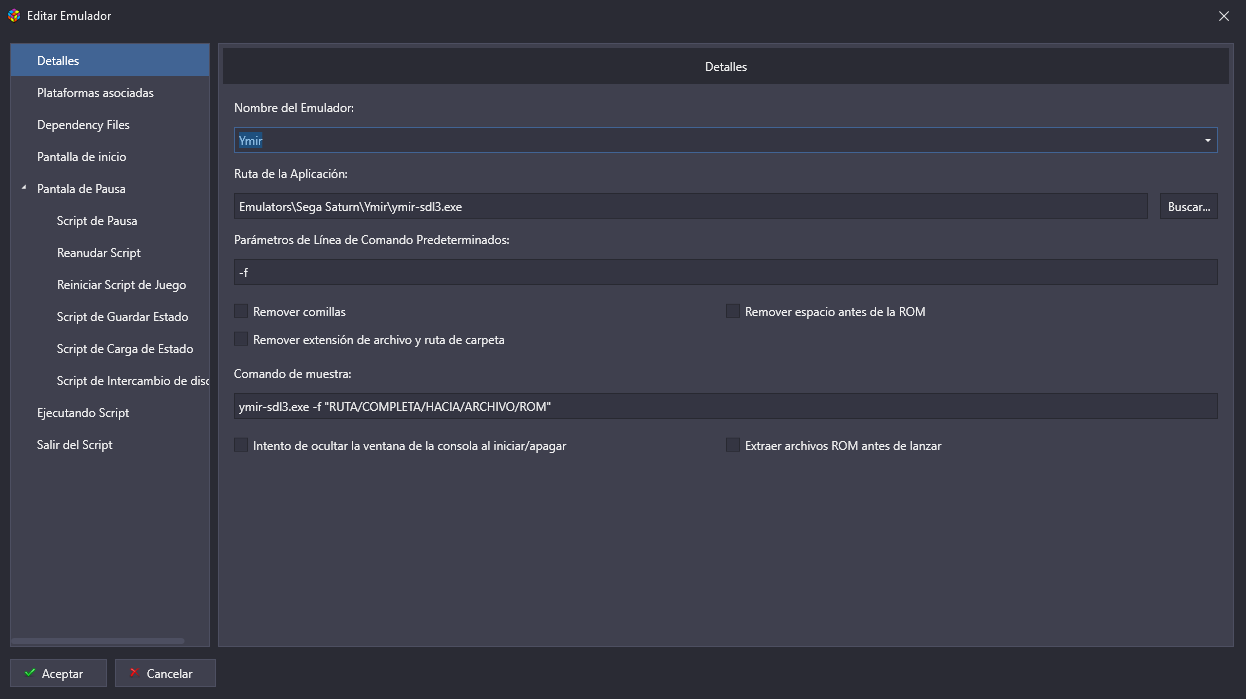Close the Editar Emulador window
The height and width of the screenshot is (699, 1246).
click(x=1224, y=16)
